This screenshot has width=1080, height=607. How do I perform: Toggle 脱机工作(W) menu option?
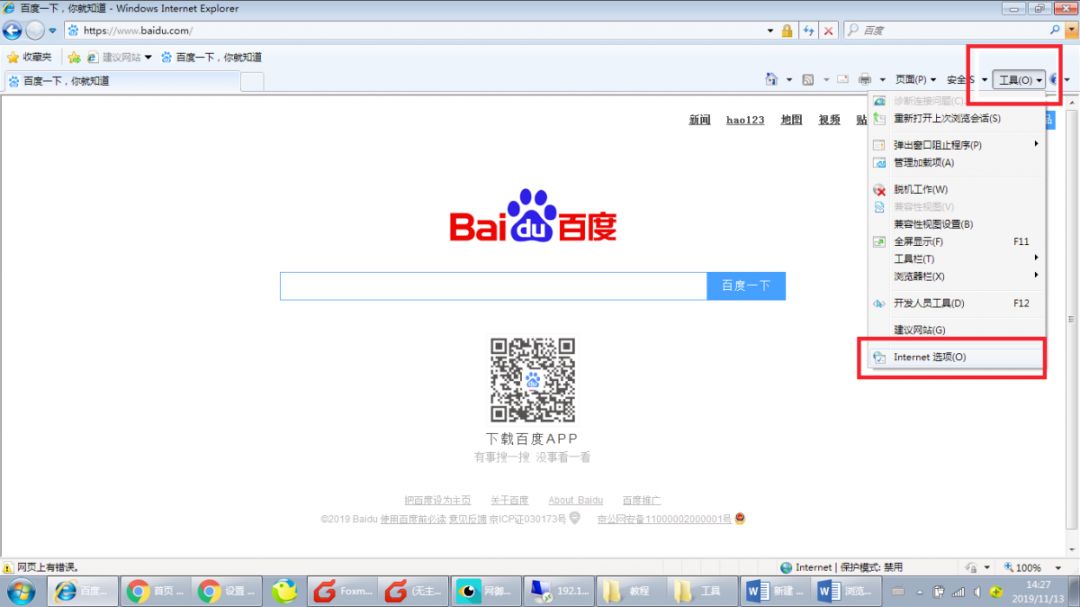(957, 189)
